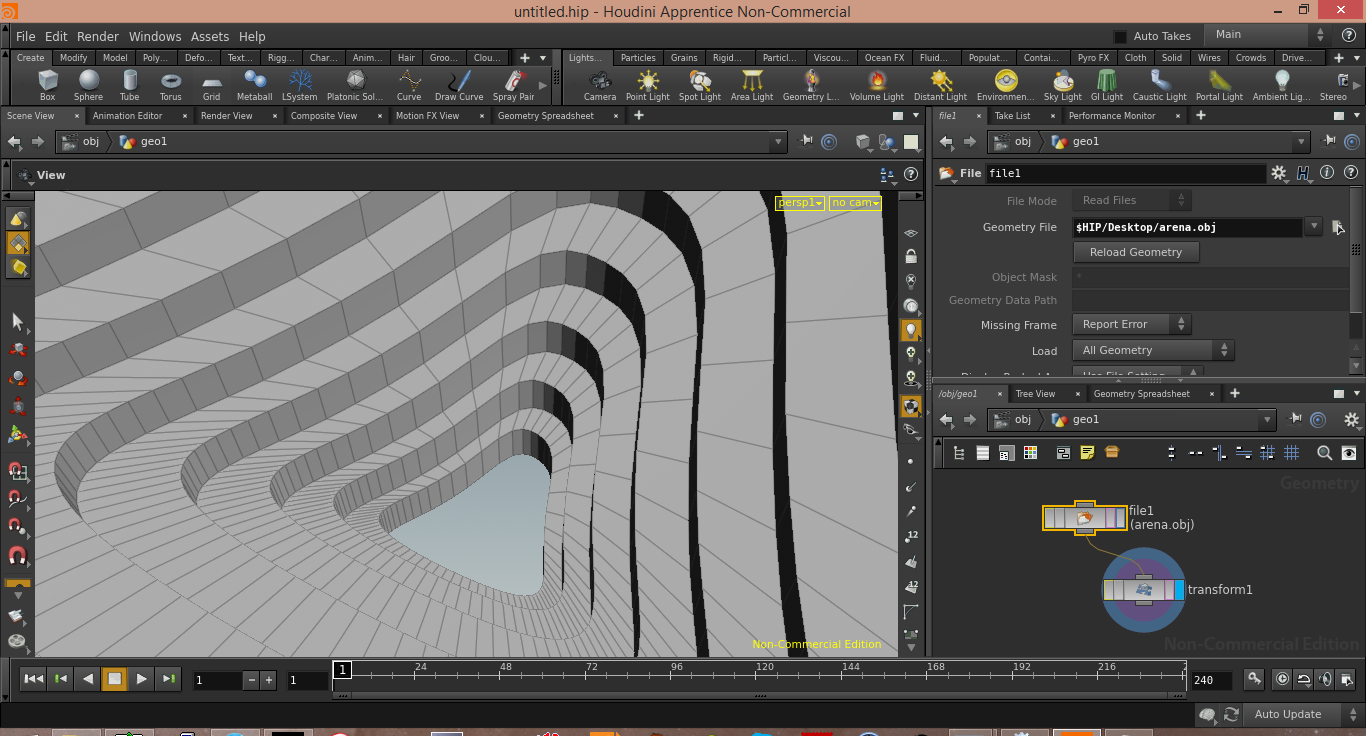The image size is (1366, 736).
Task: Click the Sky Light shelf icon
Action: [x=1062, y=85]
